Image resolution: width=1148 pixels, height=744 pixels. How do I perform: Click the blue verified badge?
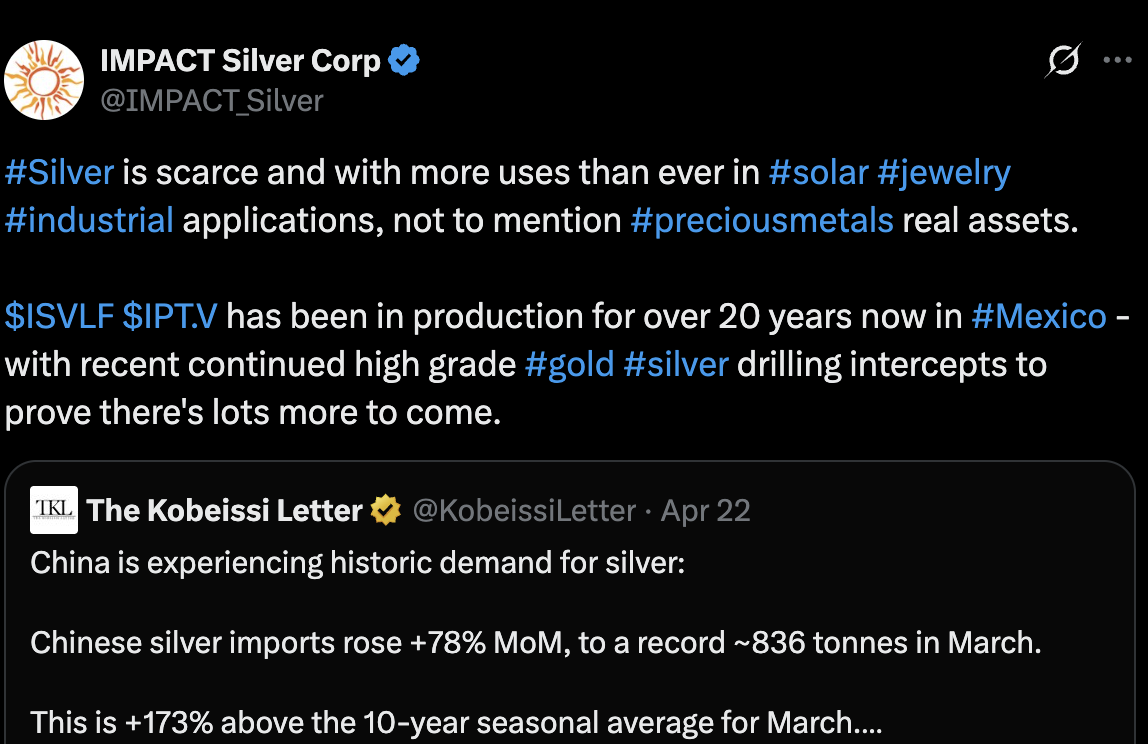(404, 61)
